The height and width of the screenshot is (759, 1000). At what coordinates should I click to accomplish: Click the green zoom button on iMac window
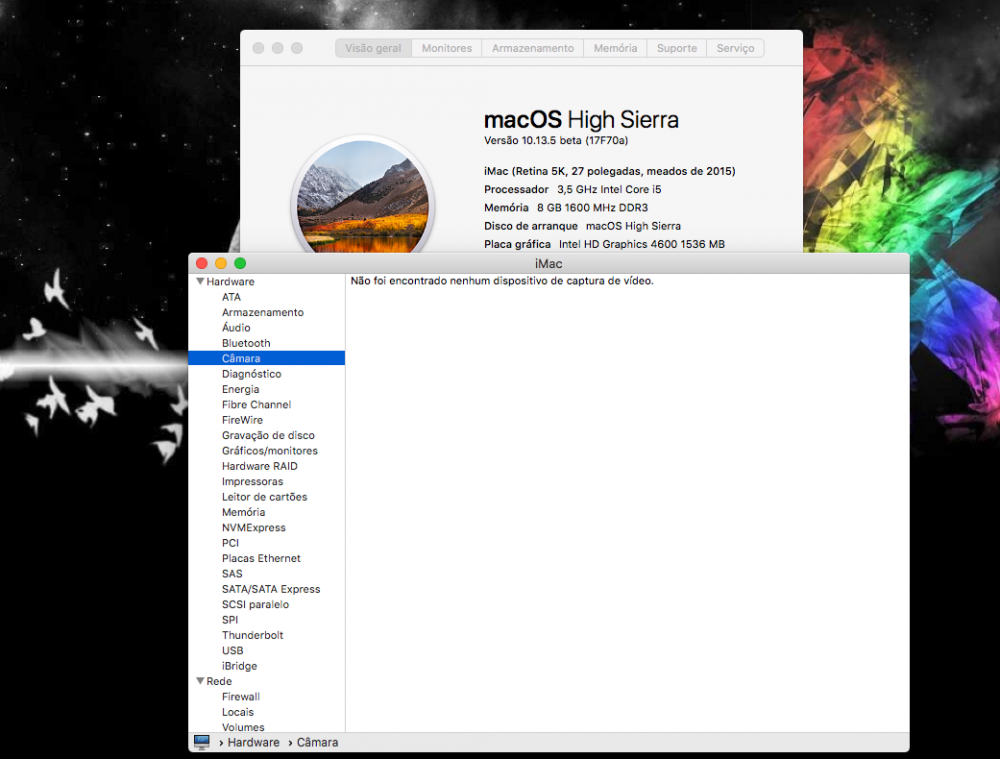pyautogui.click(x=240, y=263)
